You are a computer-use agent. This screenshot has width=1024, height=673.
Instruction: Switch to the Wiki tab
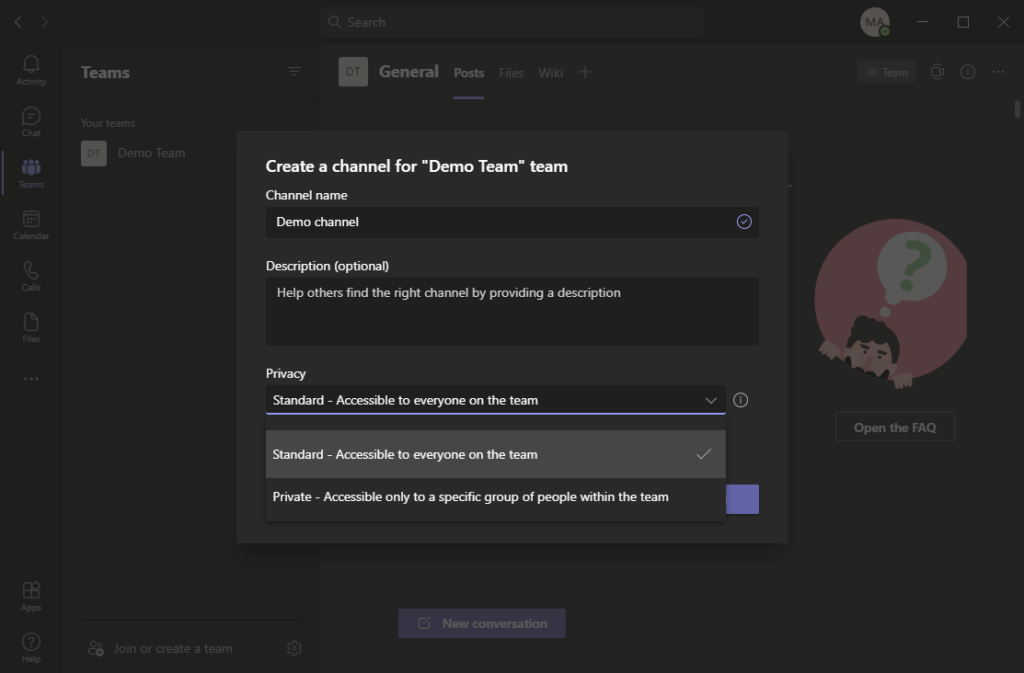coord(551,73)
